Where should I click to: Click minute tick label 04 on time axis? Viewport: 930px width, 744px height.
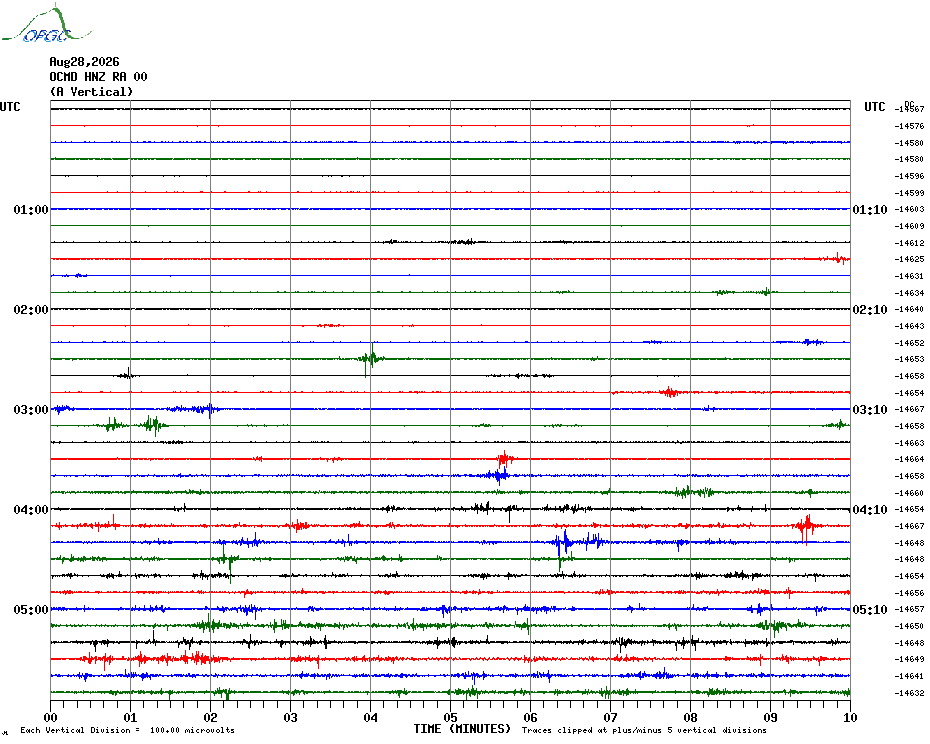click(371, 717)
